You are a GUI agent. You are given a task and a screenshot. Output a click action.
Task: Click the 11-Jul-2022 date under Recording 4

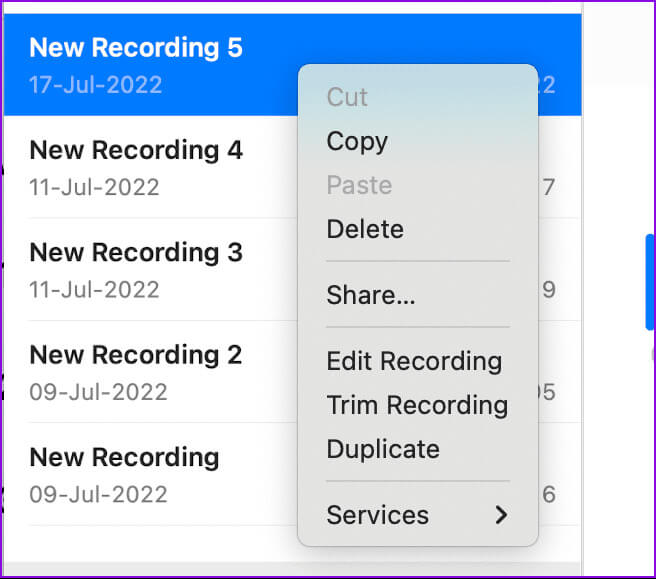[x=94, y=187]
